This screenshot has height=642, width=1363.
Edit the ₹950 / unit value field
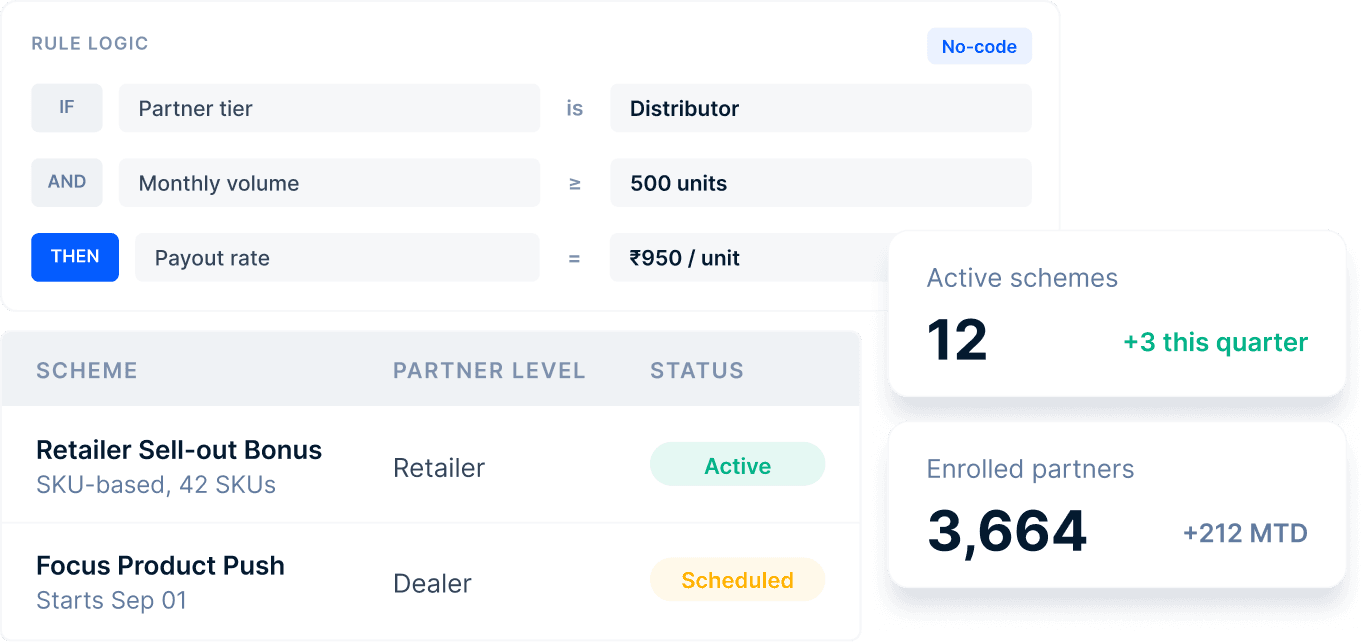pos(750,257)
